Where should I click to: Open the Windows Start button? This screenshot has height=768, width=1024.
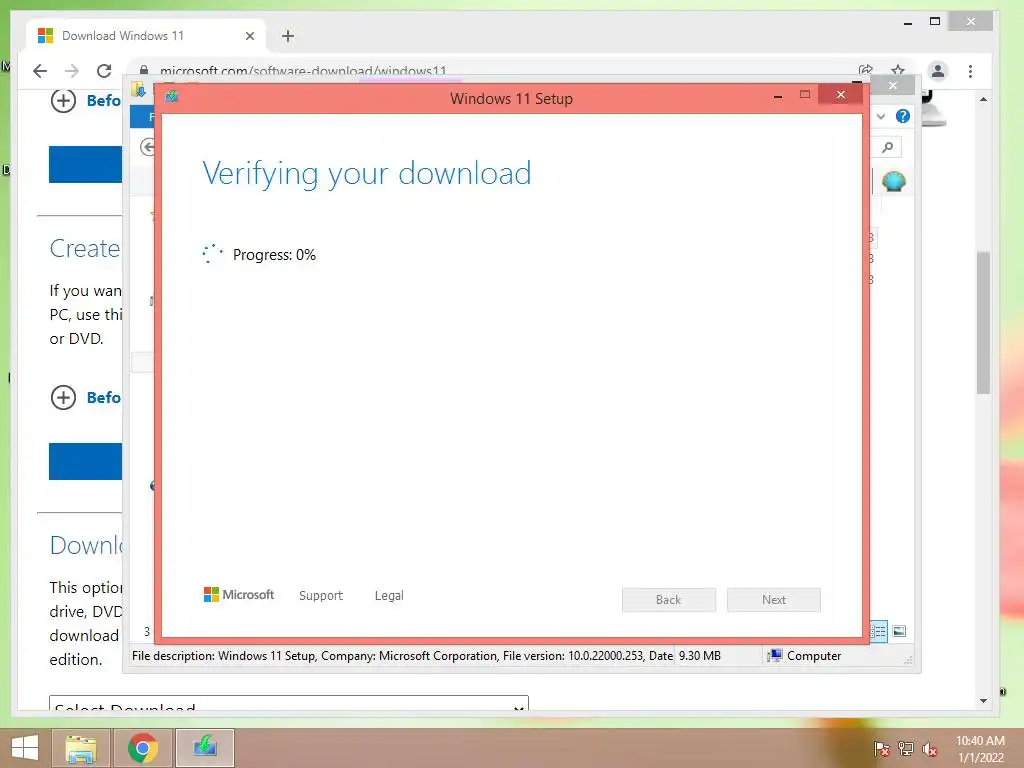(25, 748)
